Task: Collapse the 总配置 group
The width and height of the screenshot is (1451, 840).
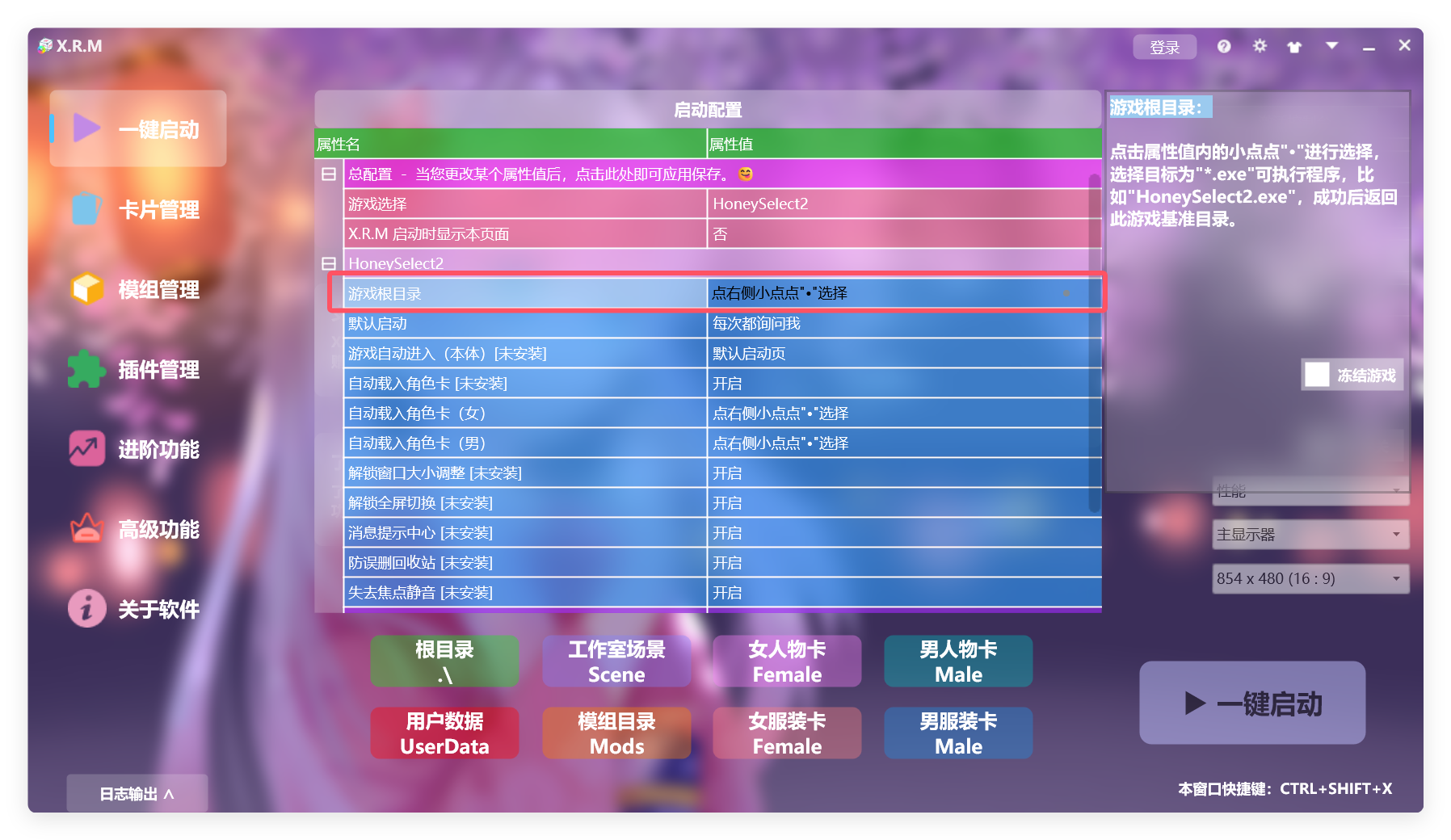Action: tap(329, 174)
